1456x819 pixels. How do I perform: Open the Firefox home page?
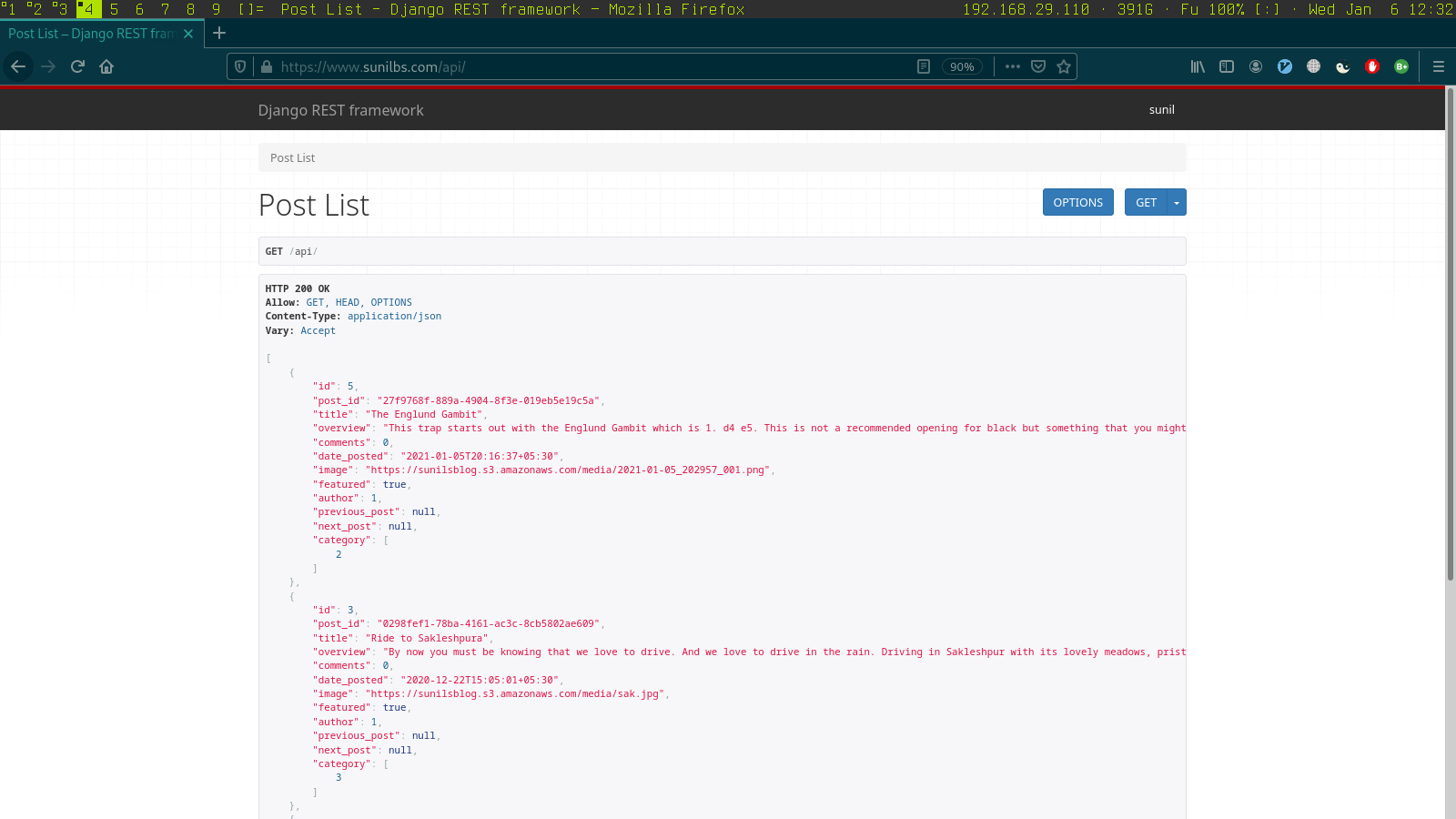(x=106, y=66)
